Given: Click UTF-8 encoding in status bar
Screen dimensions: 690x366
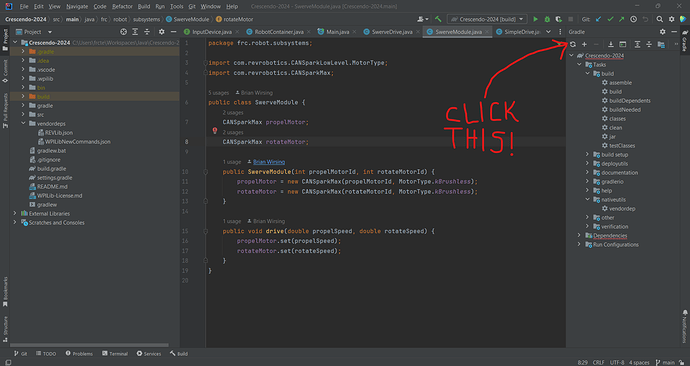Looking at the screenshot, I should click(x=617, y=362).
